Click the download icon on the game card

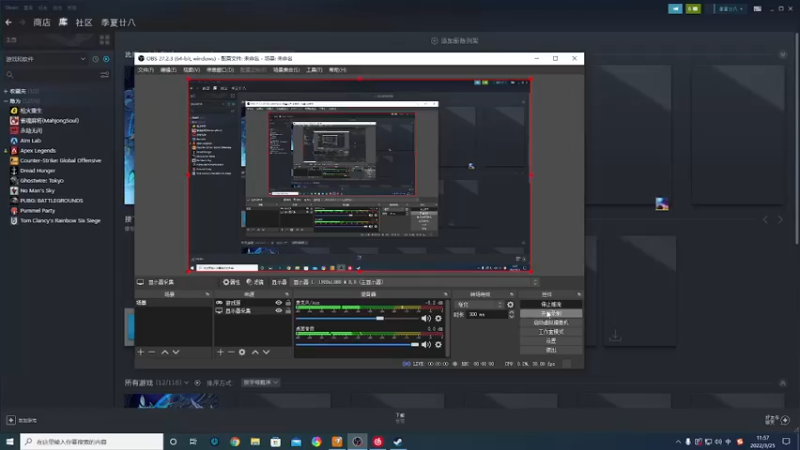[615, 335]
